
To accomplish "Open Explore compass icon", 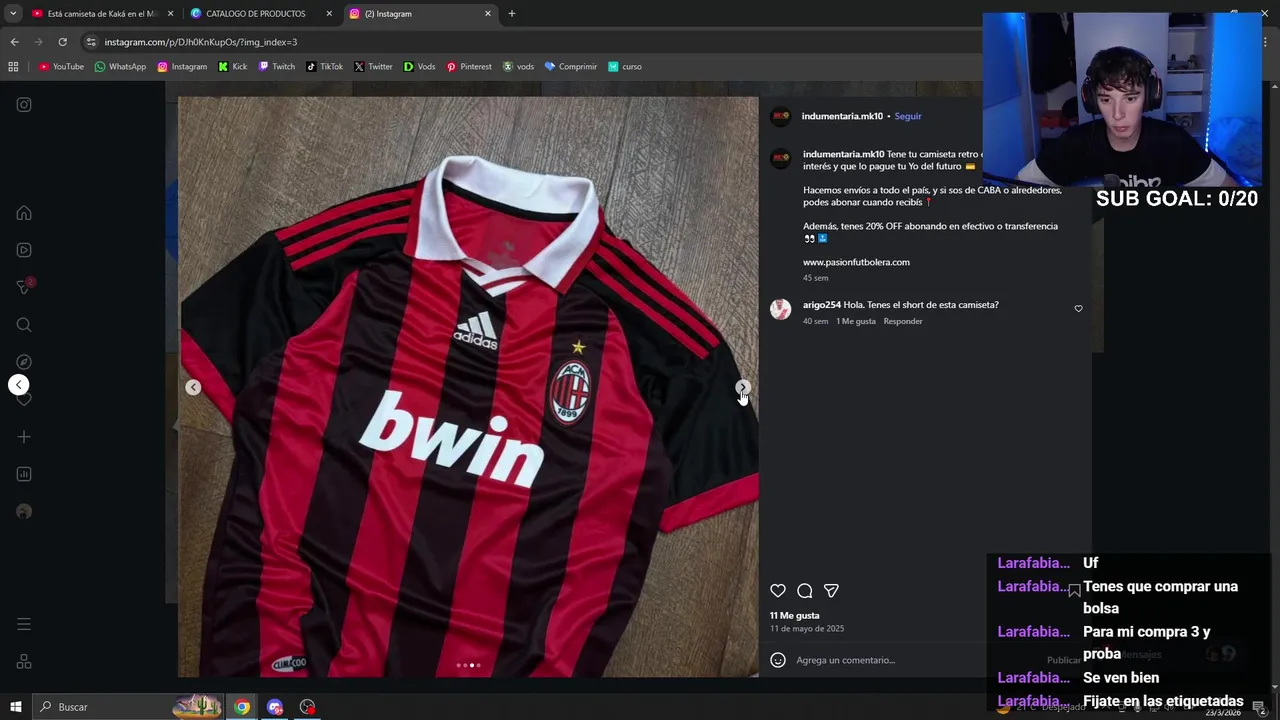I will pyautogui.click(x=24, y=362).
